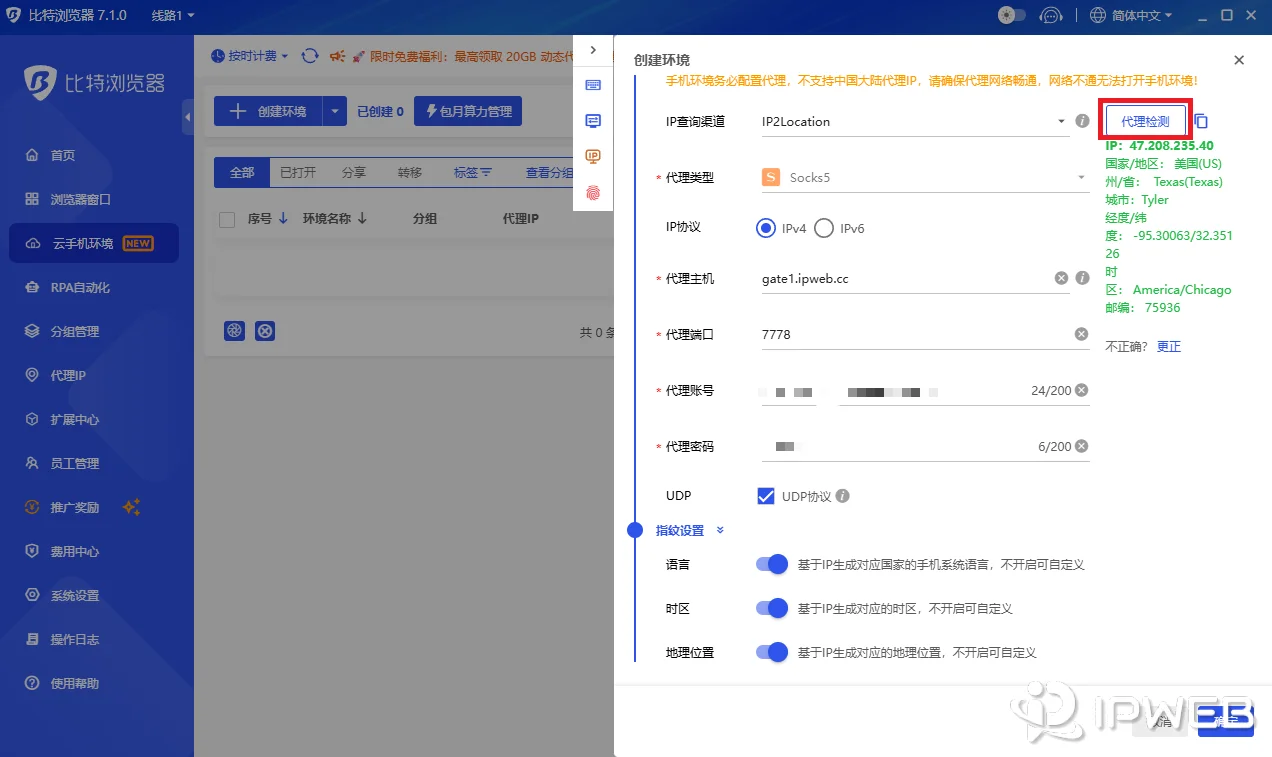Clear the 代理端口 field with its X icon

click(x=1080, y=334)
